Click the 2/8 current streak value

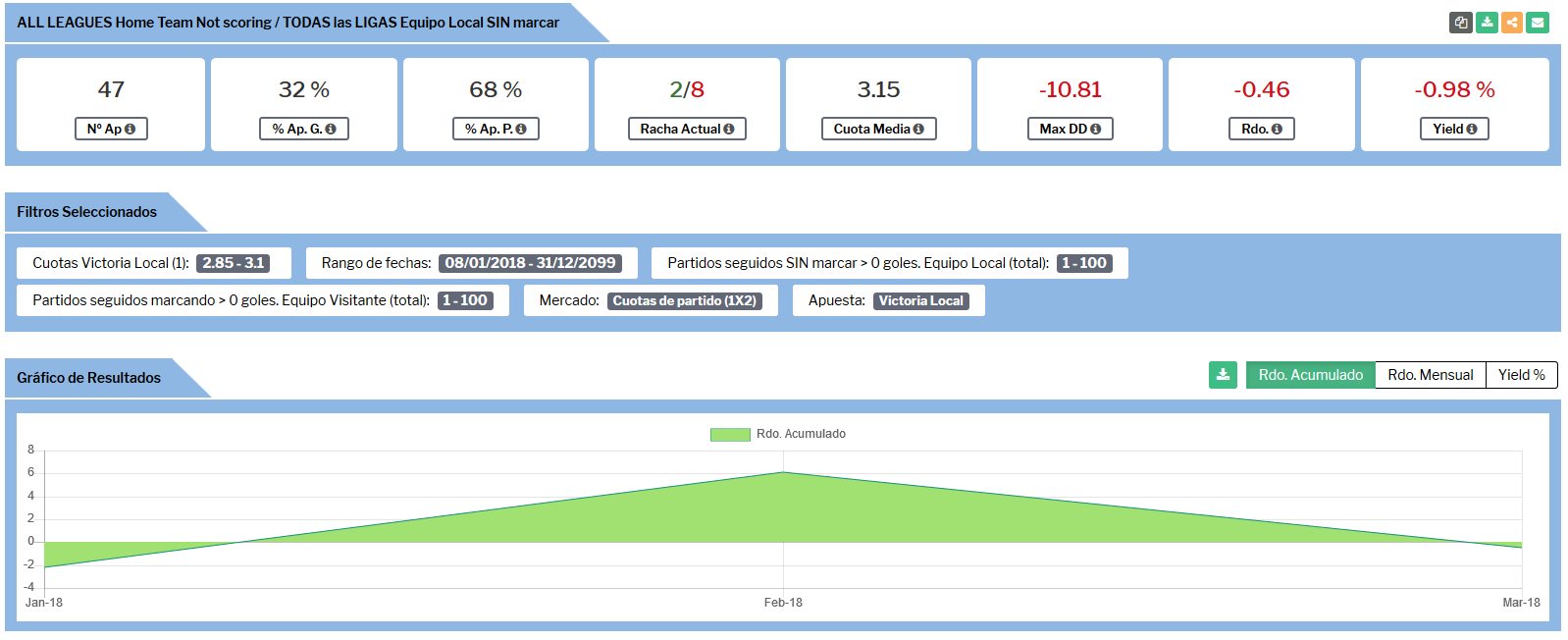687,89
